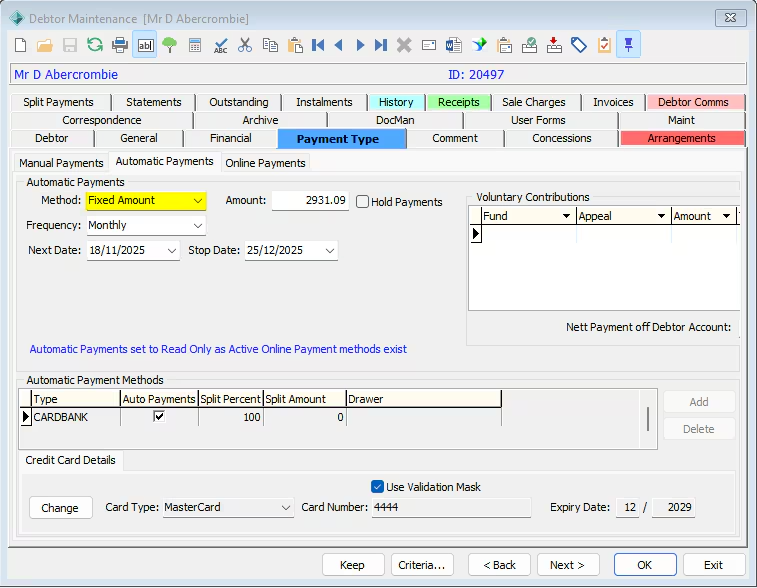The width and height of the screenshot is (757, 588).
Task: Click the green tree icon
Action: click(x=169, y=45)
